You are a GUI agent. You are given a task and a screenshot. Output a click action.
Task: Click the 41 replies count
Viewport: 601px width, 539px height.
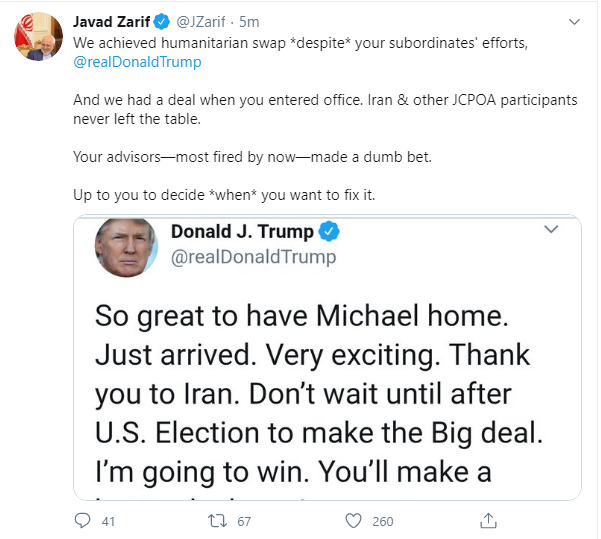coord(109,521)
